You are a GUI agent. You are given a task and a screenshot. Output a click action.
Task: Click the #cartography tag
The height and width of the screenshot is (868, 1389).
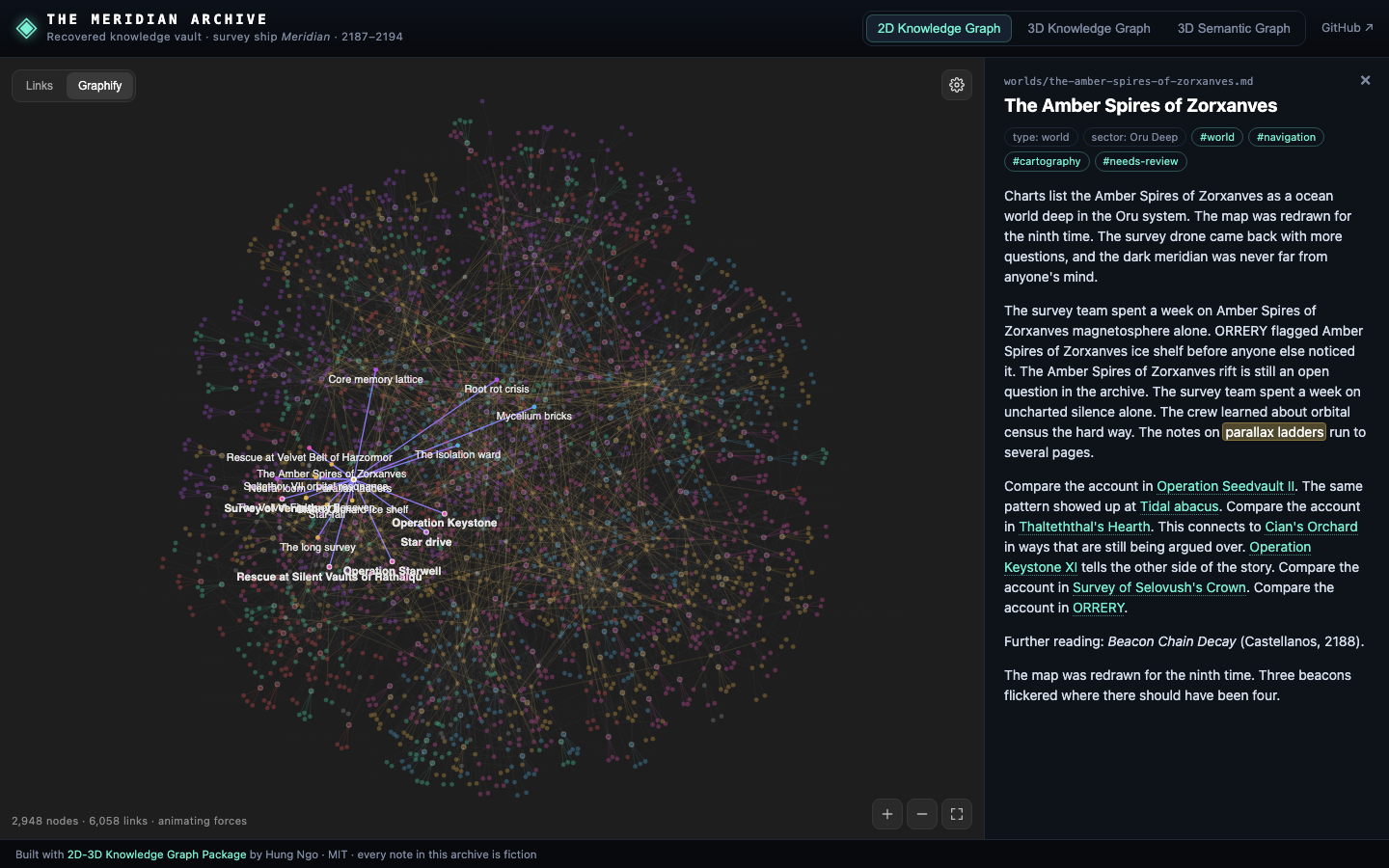pos(1047,161)
